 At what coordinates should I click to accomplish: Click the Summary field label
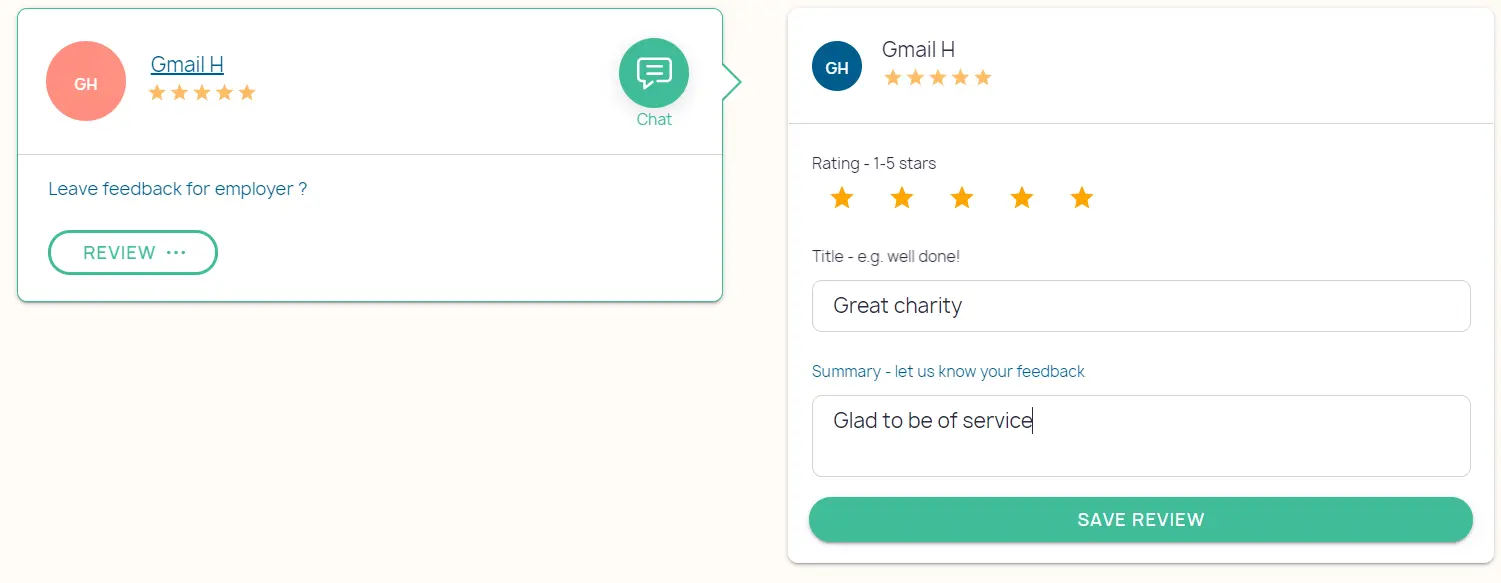948,372
